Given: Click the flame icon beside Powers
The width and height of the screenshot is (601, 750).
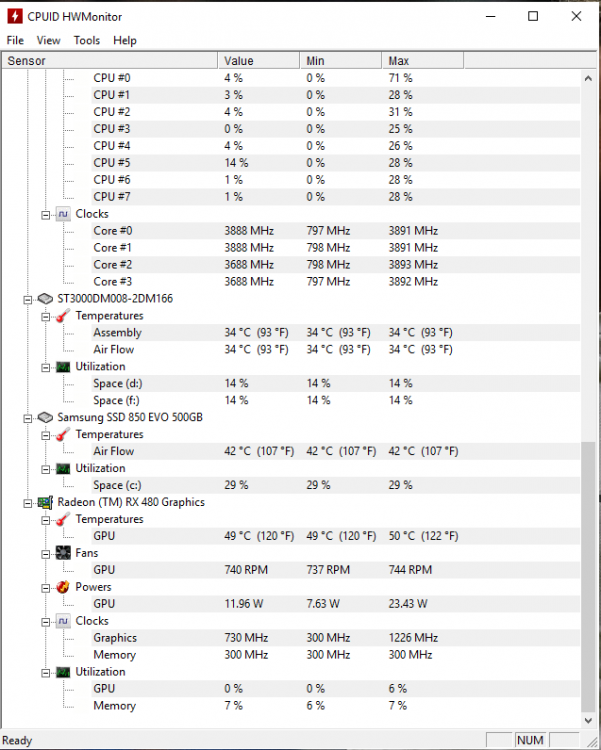Looking at the screenshot, I should point(63,587).
